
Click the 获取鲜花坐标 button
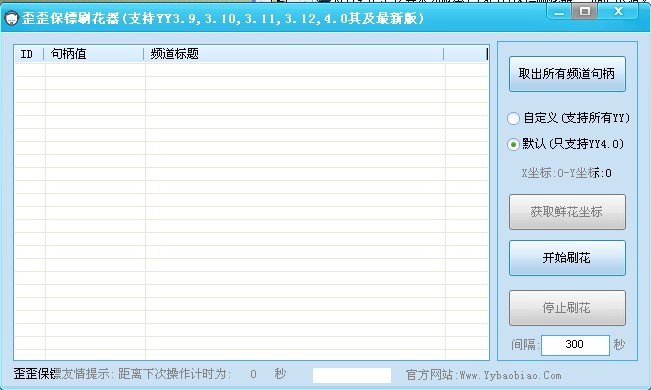tap(567, 212)
